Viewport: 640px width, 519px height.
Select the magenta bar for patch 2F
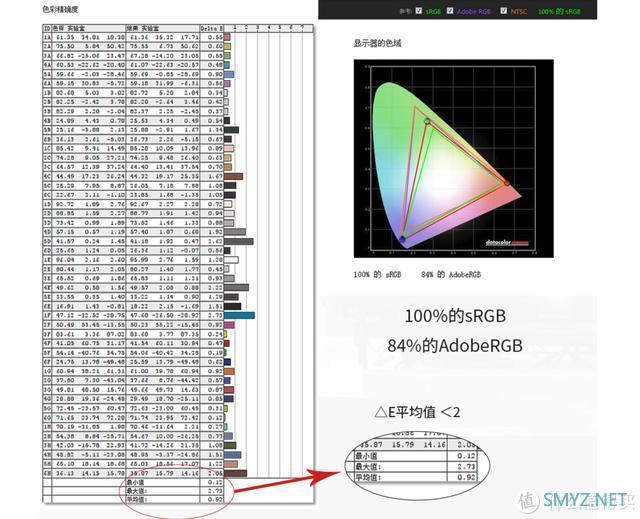(229, 325)
